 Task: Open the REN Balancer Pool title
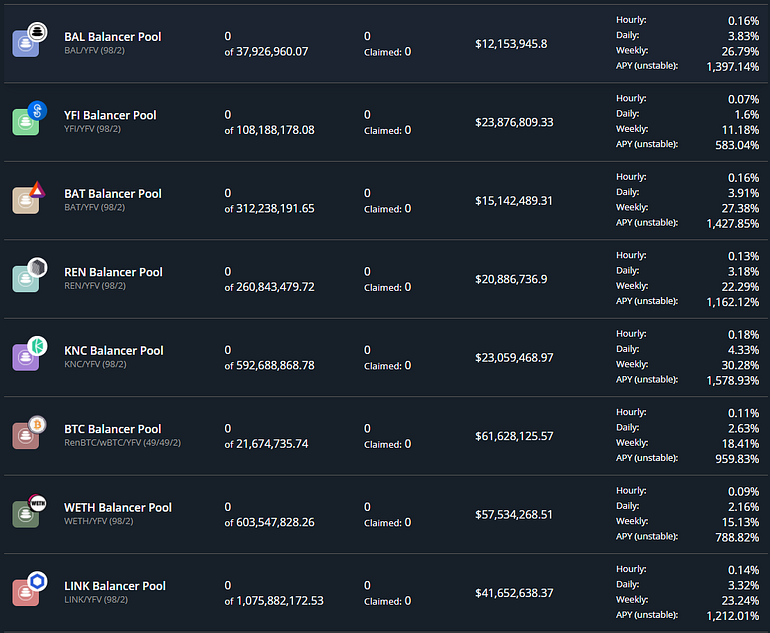(113, 272)
